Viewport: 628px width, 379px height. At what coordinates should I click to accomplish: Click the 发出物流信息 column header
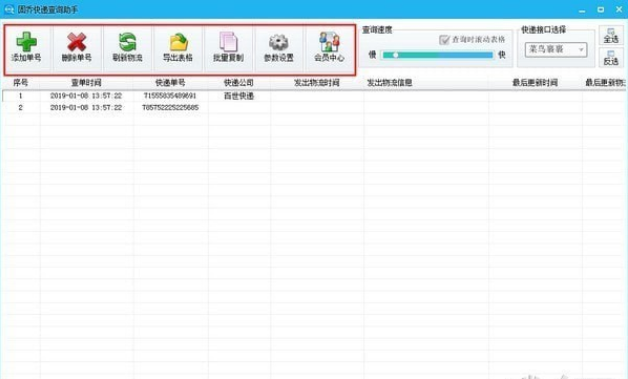tap(390, 83)
